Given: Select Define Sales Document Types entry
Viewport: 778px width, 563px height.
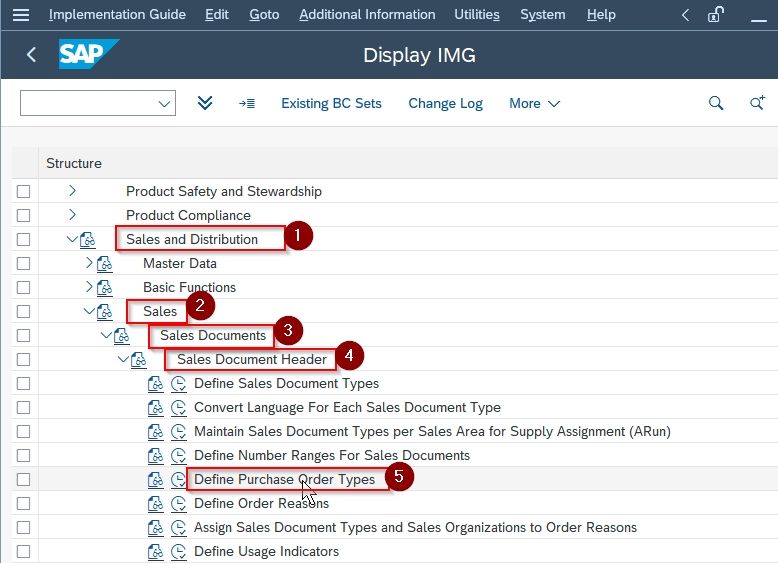Looking at the screenshot, I should 286,383.
